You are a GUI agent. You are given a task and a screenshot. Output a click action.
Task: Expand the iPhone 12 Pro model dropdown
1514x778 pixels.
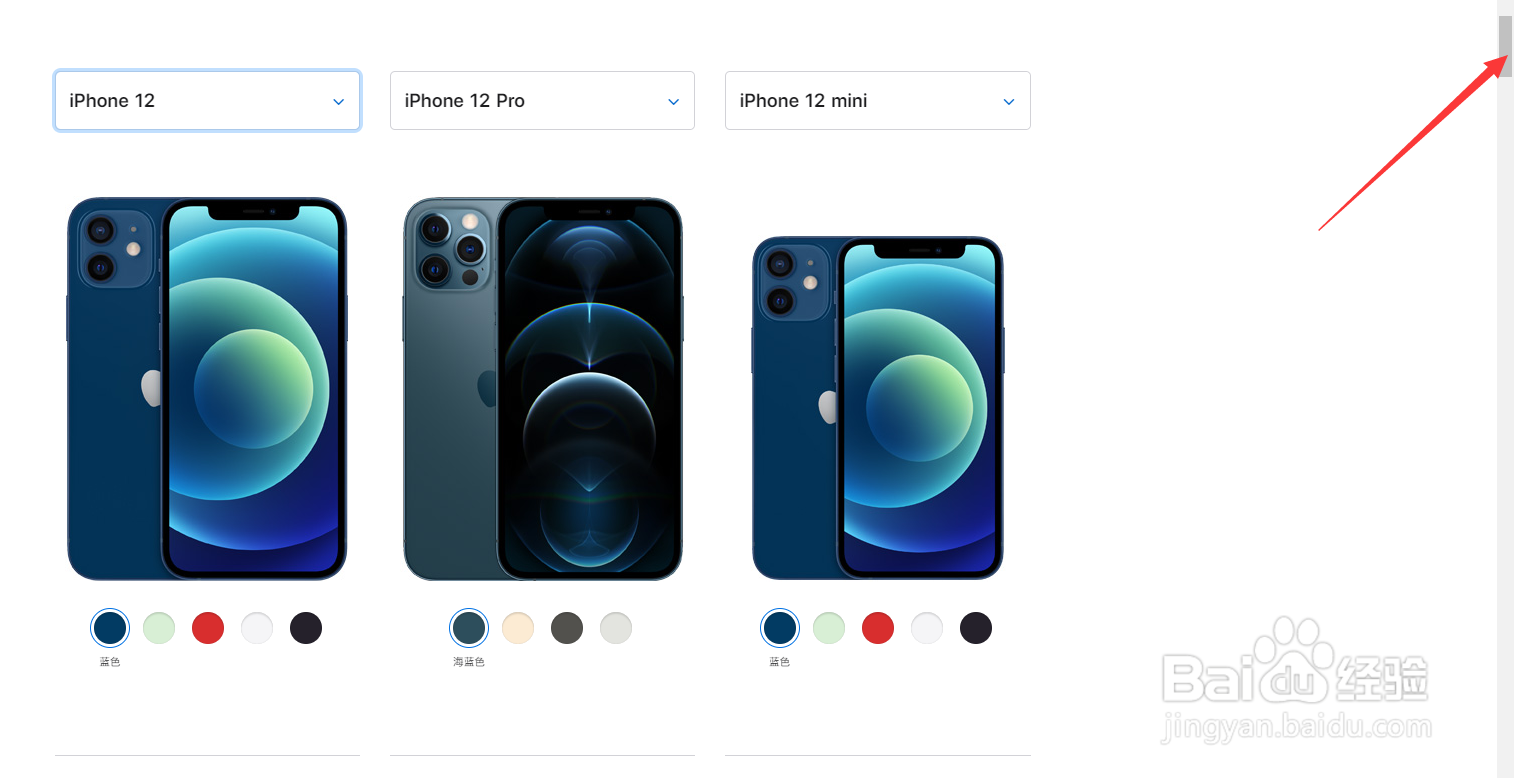[x=542, y=100]
